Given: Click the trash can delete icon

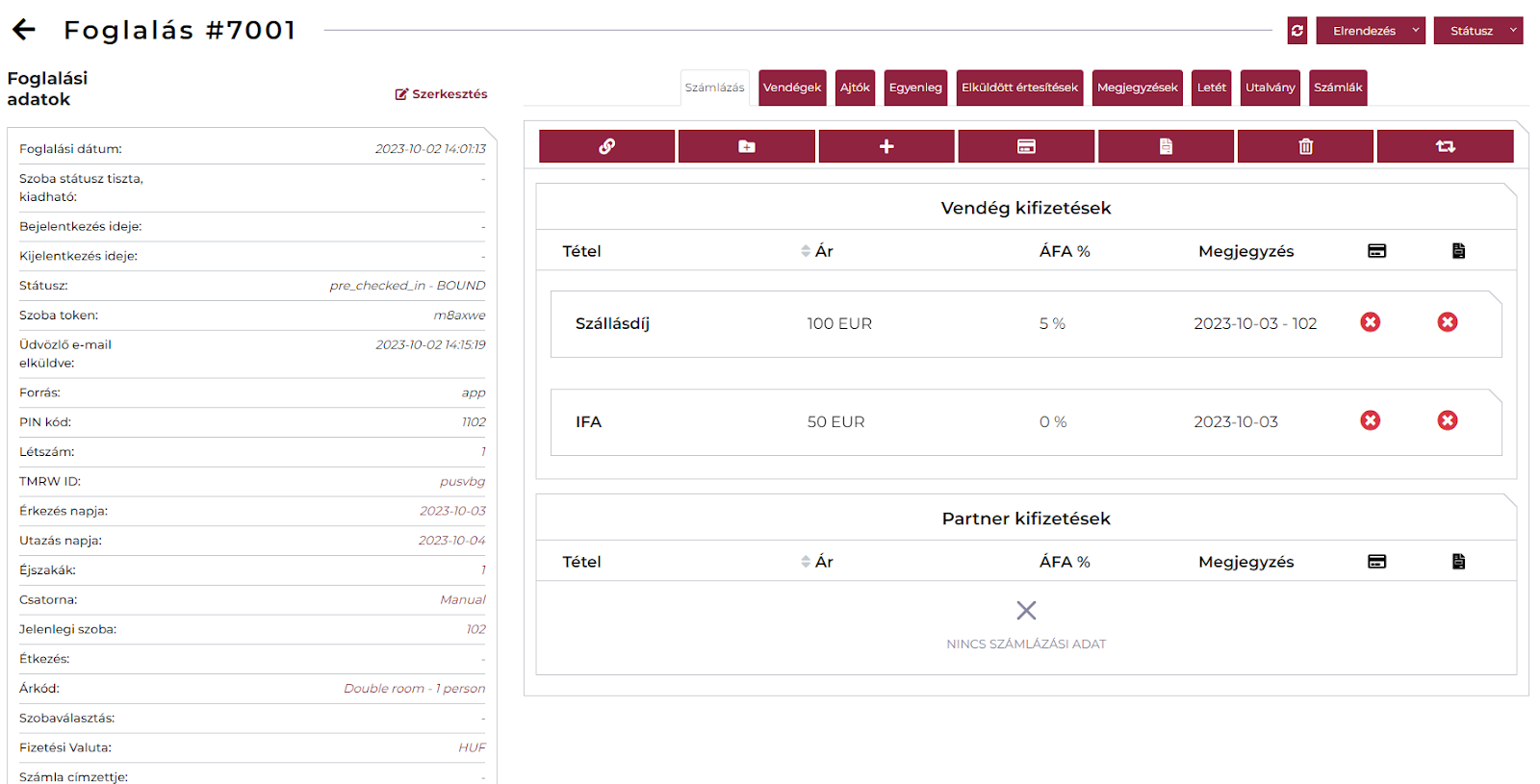Looking at the screenshot, I should (x=1305, y=146).
